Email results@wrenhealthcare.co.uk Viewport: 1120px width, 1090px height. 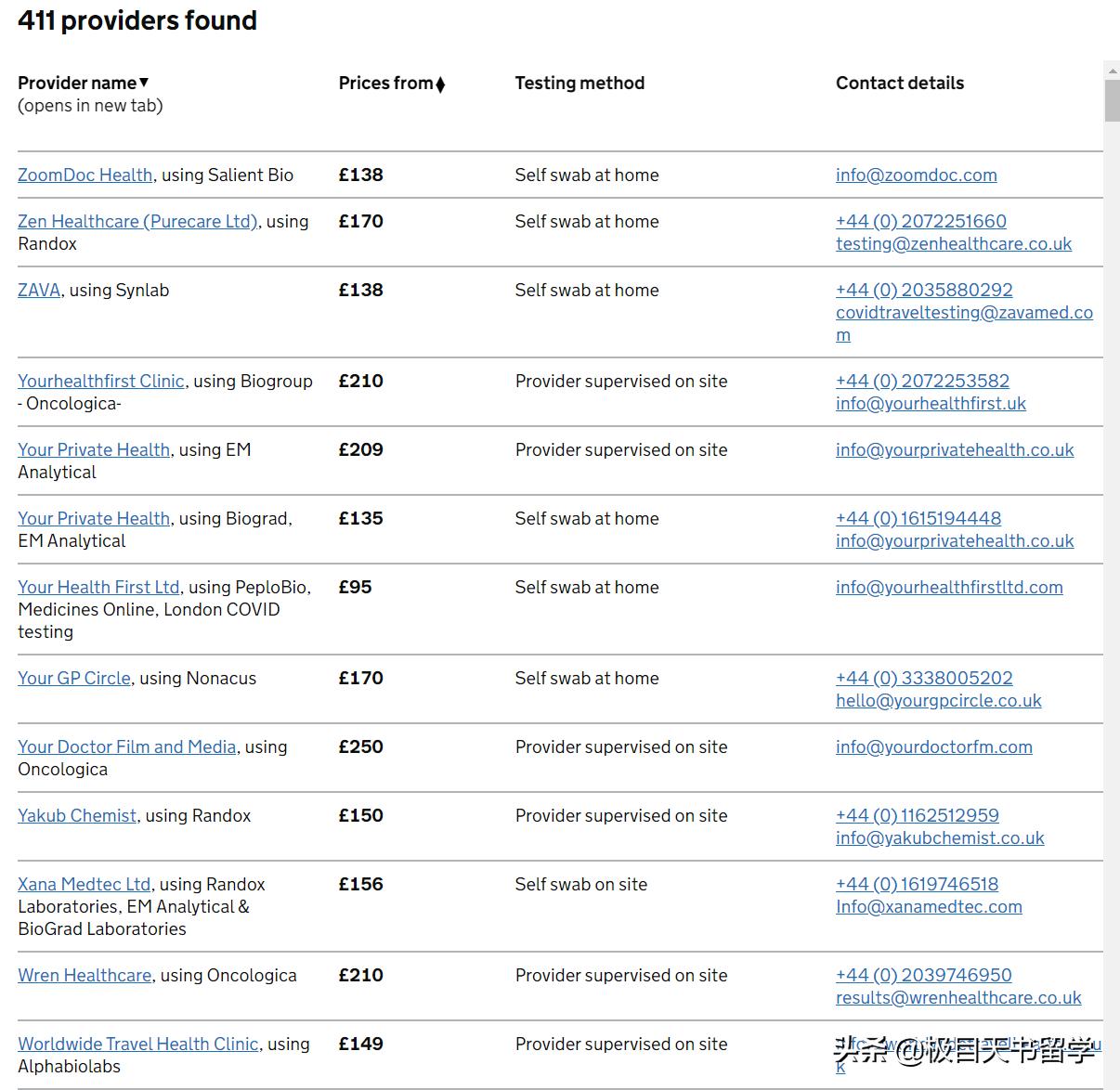tap(957, 997)
